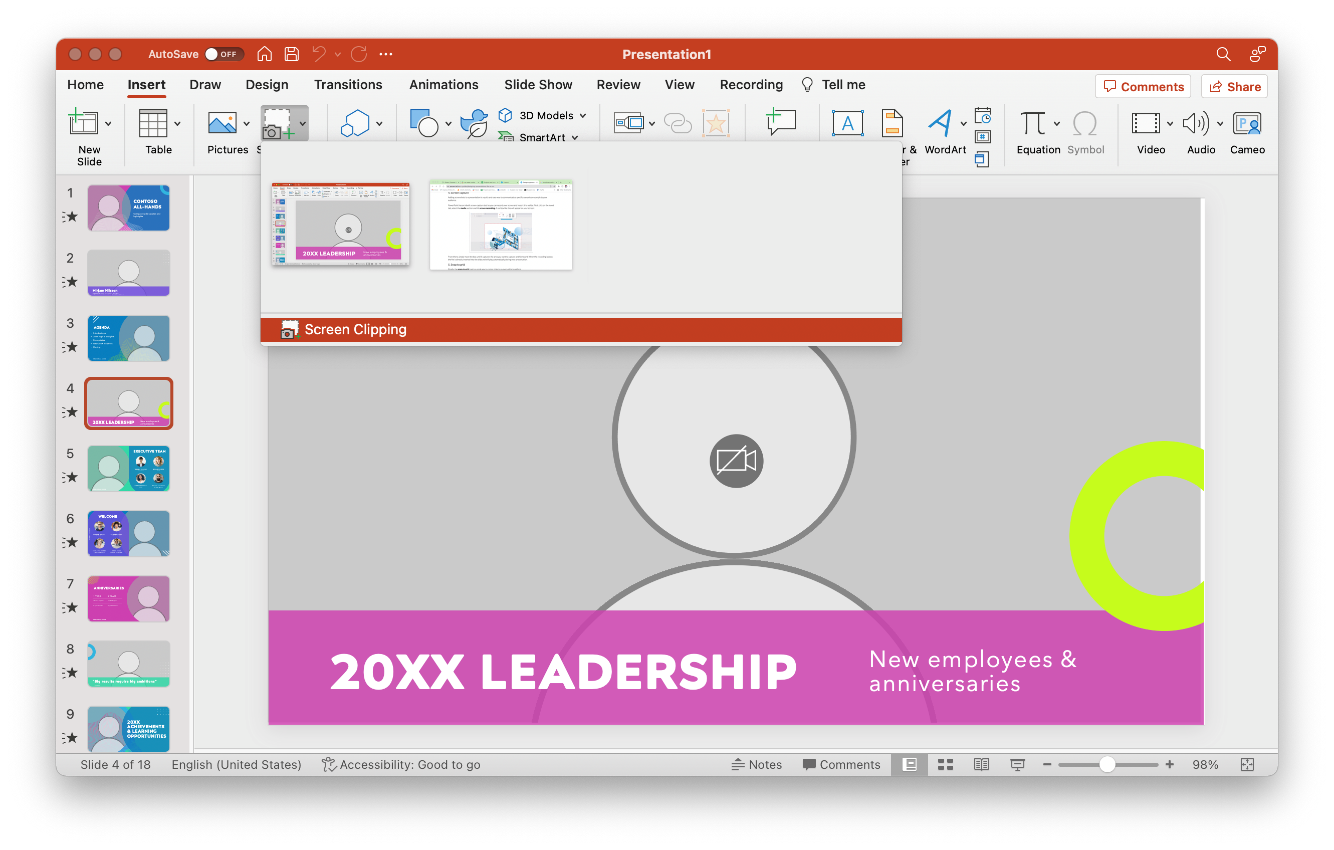The height and width of the screenshot is (850, 1334).
Task: Click Accessibility: Good to go status
Action: tap(400, 764)
